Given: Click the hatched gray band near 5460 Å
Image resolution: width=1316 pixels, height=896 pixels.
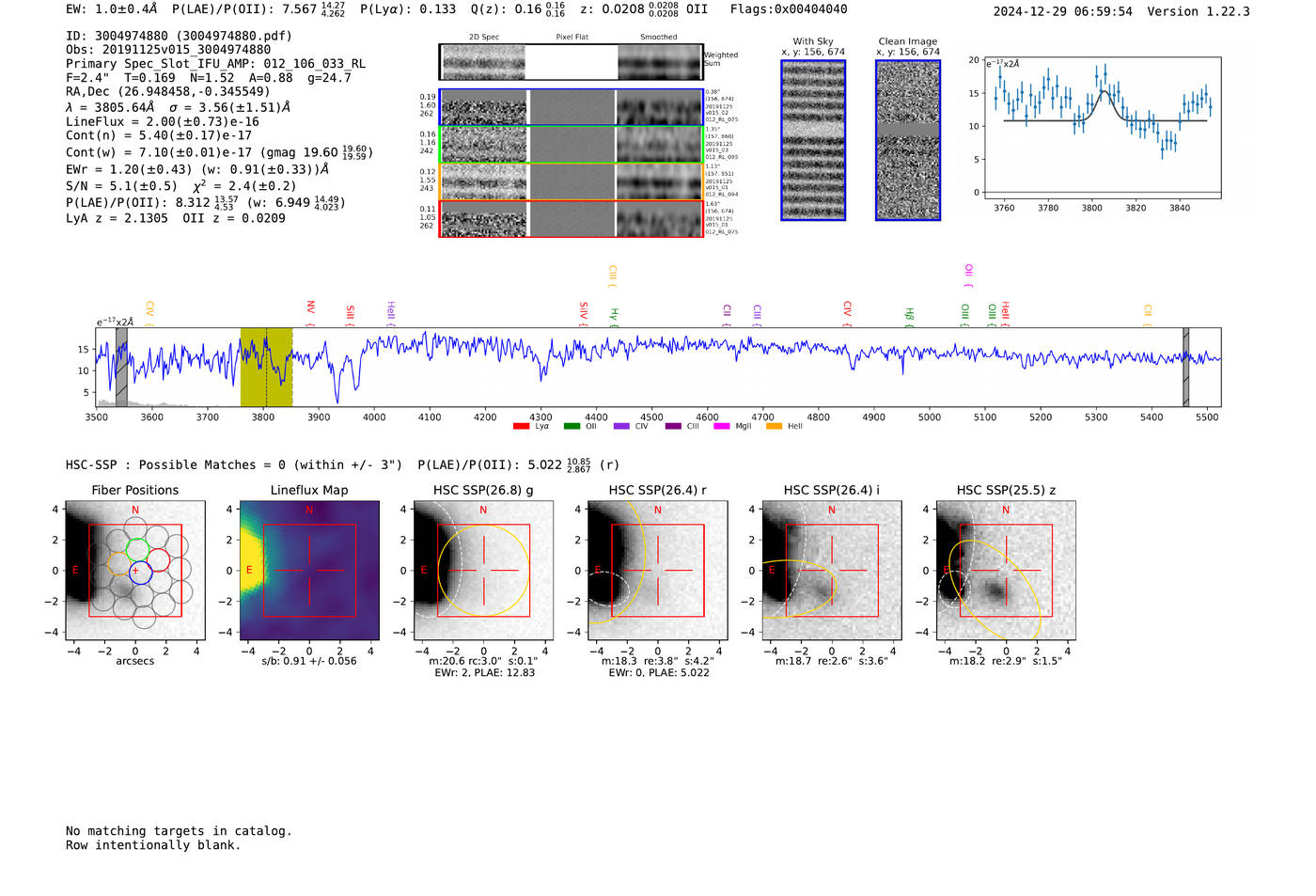Looking at the screenshot, I should 1185,368.
